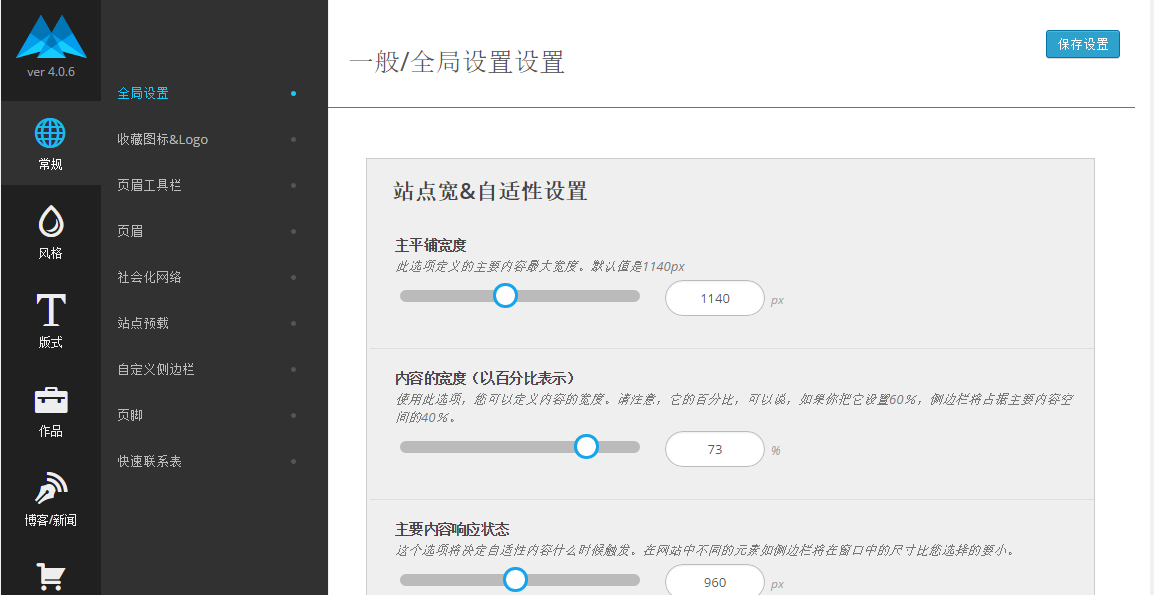Open the T 版式 typography section
This screenshot has height=595, width=1154.
tap(50, 311)
